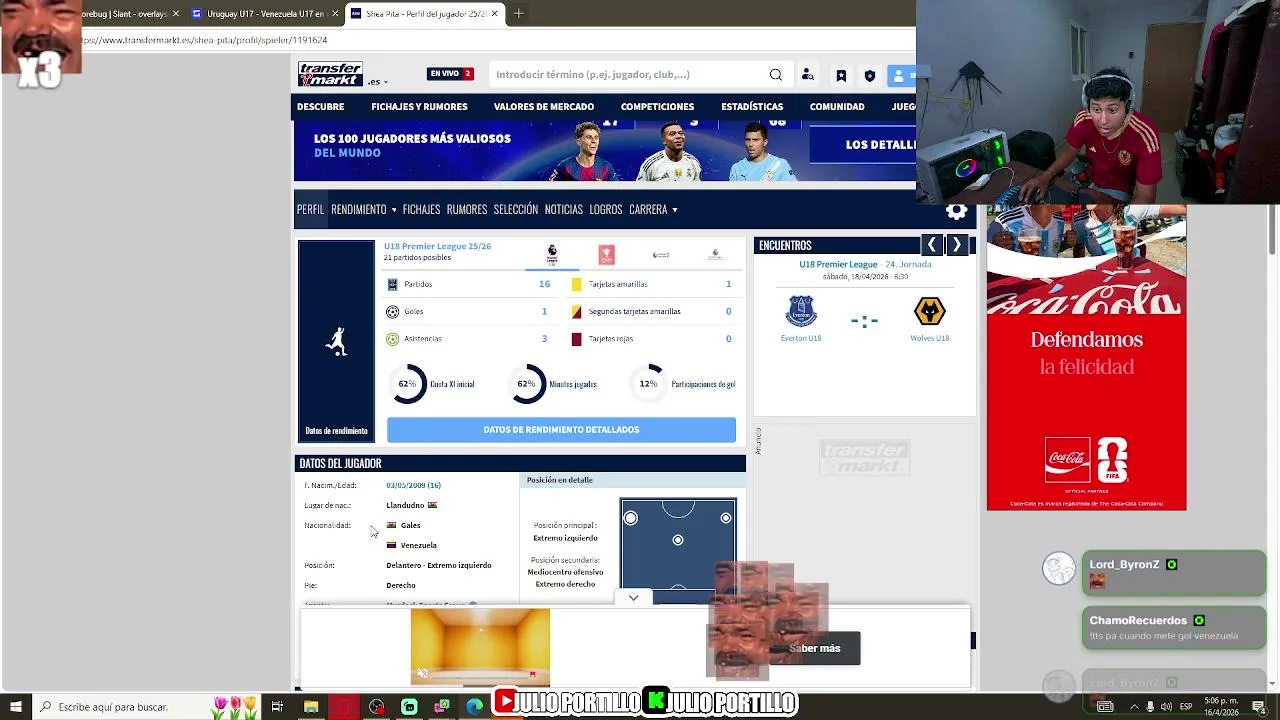Image resolution: width=1280 pixels, height=720 pixels.
Task: Open File Explorer from the taskbar
Action: pyautogui.click(x=311, y=707)
